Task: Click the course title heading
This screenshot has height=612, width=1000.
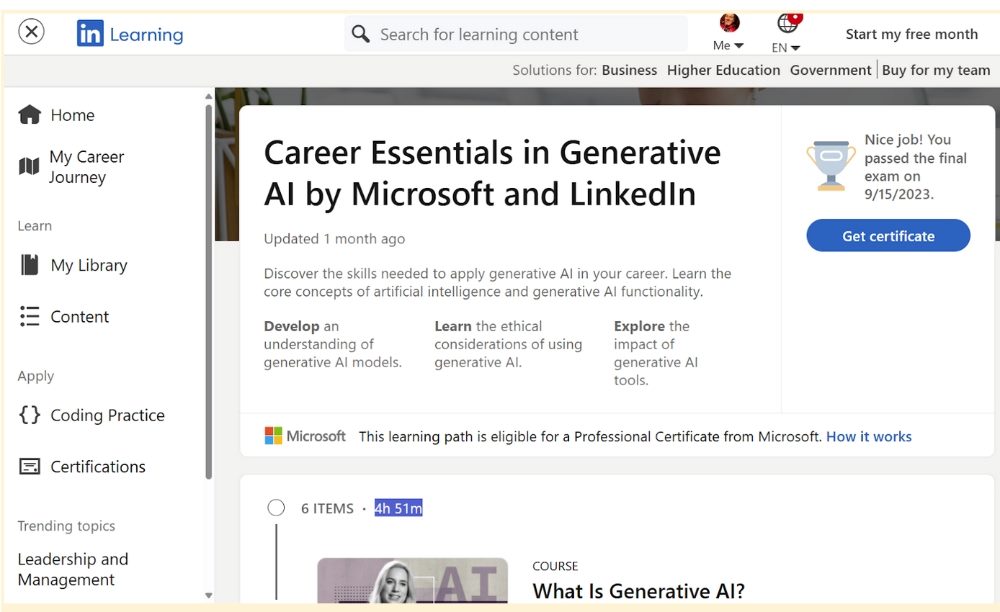Action: click(x=492, y=173)
